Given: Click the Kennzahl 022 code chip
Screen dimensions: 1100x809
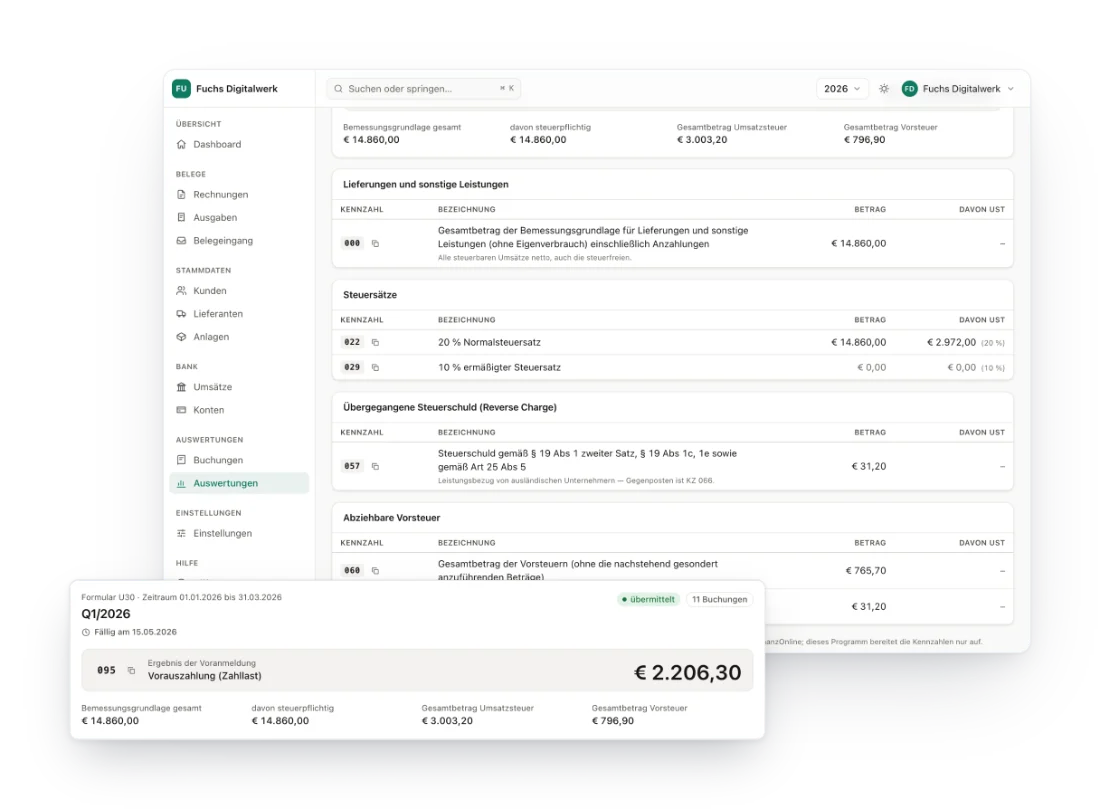Looking at the screenshot, I should (x=352, y=342).
